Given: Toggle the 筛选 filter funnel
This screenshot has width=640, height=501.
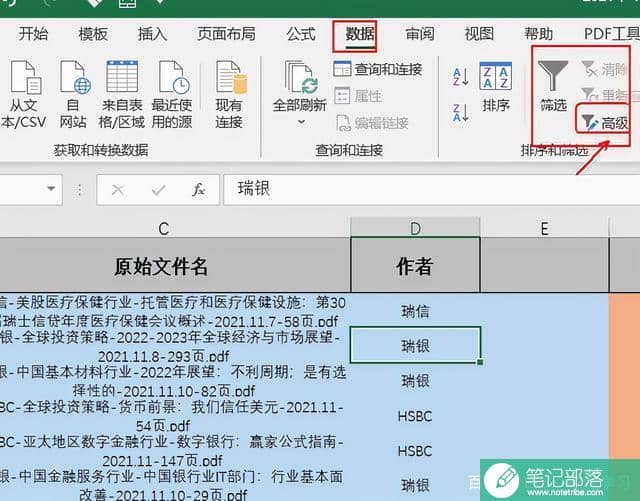Looking at the screenshot, I should (553, 87).
